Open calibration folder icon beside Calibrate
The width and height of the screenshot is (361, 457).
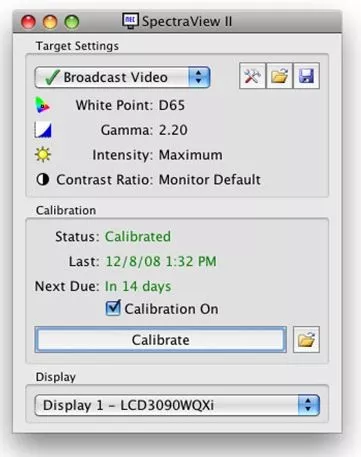[306, 340]
